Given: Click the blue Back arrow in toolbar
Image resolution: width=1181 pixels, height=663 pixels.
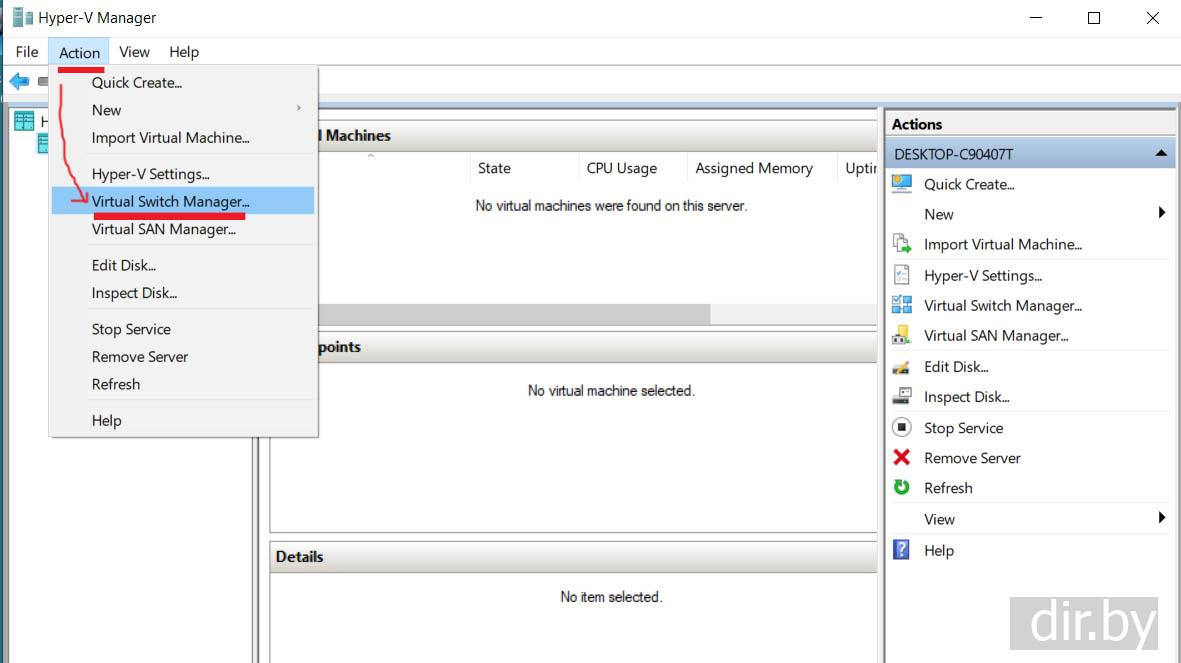Looking at the screenshot, I should coord(20,81).
